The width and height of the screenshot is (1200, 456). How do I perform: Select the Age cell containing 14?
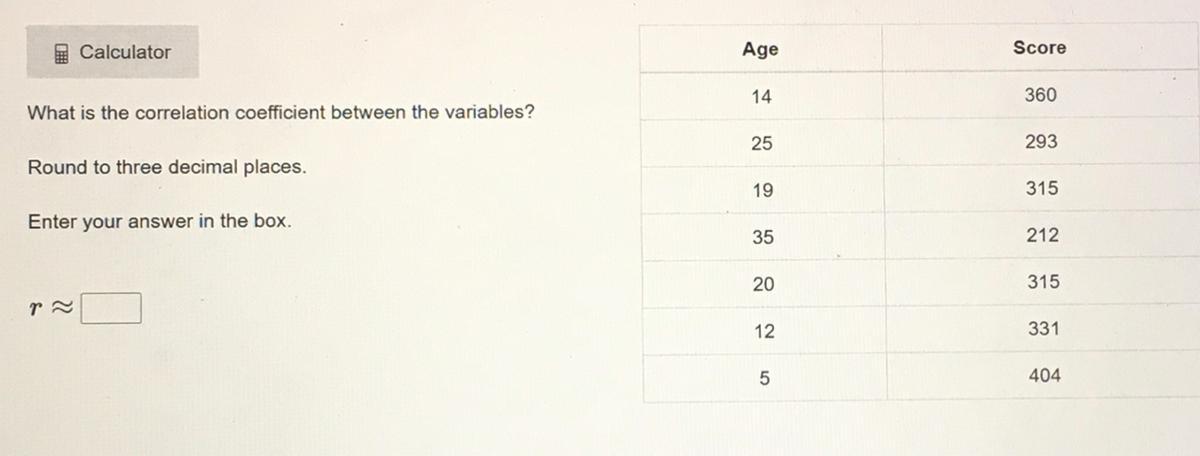(x=761, y=97)
